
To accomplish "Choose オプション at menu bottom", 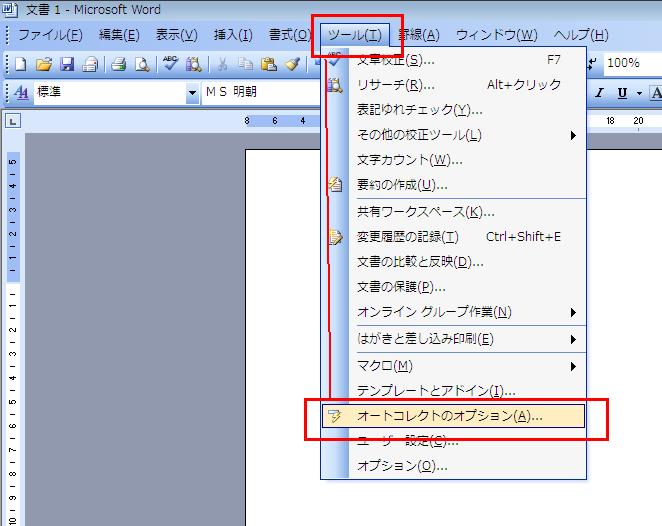I will point(453,466).
